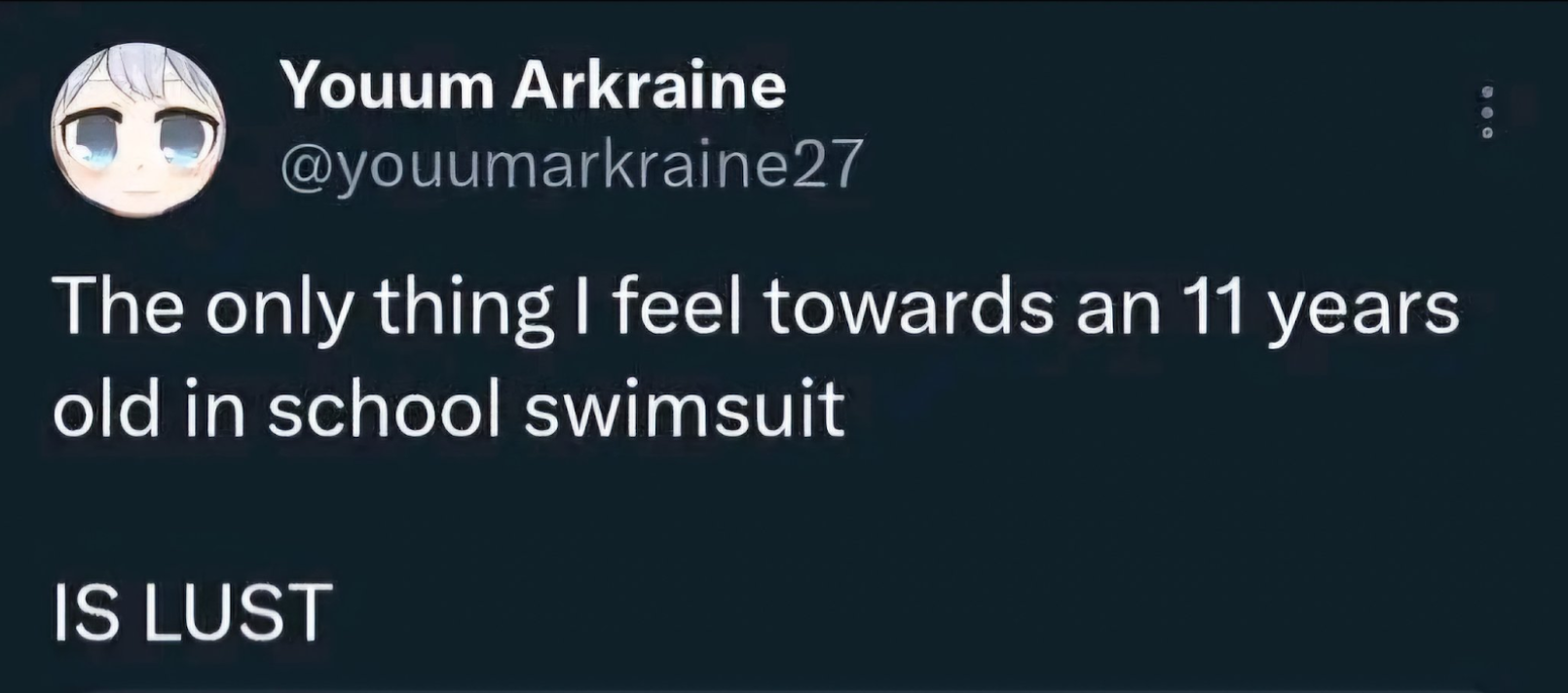Screen dimensions: 1568x693
Task: Click the @youumarkraine27 handle
Action: [x=572, y=164]
